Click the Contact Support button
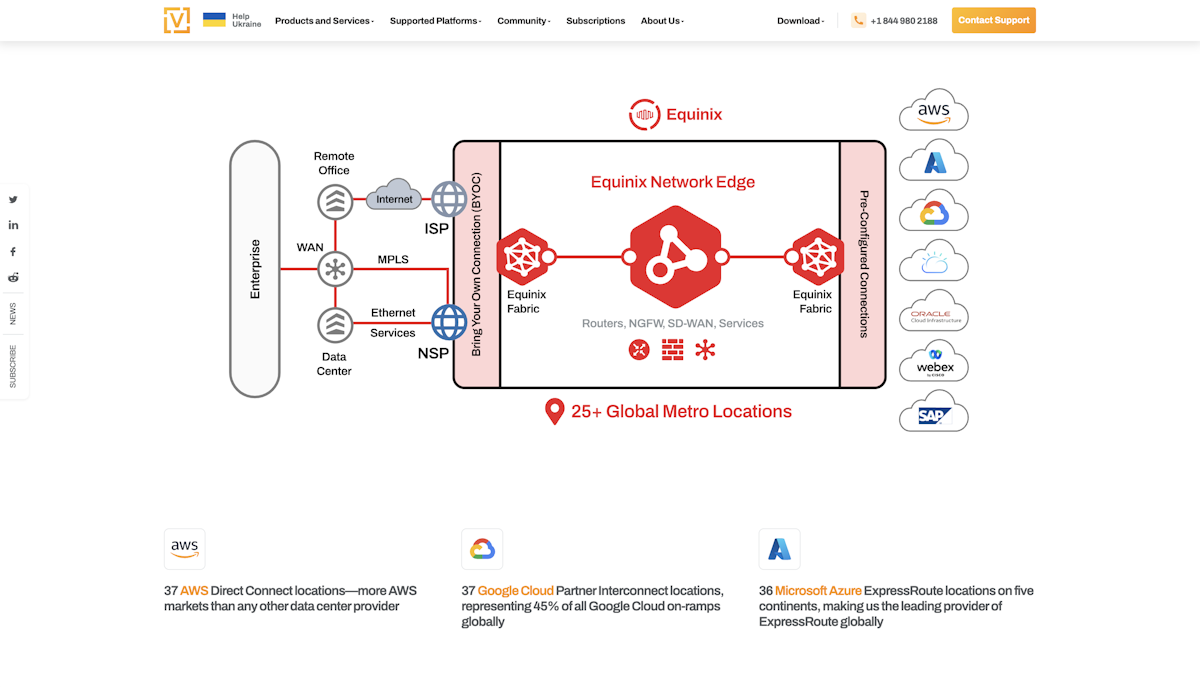Image resolution: width=1200 pixels, height=687 pixels. pos(993,20)
